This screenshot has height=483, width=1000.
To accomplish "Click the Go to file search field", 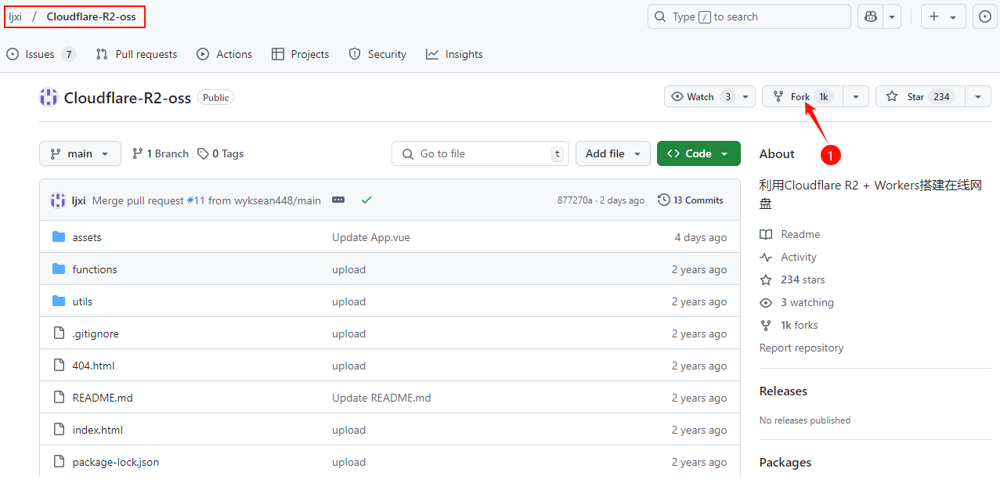I will coord(480,154).
